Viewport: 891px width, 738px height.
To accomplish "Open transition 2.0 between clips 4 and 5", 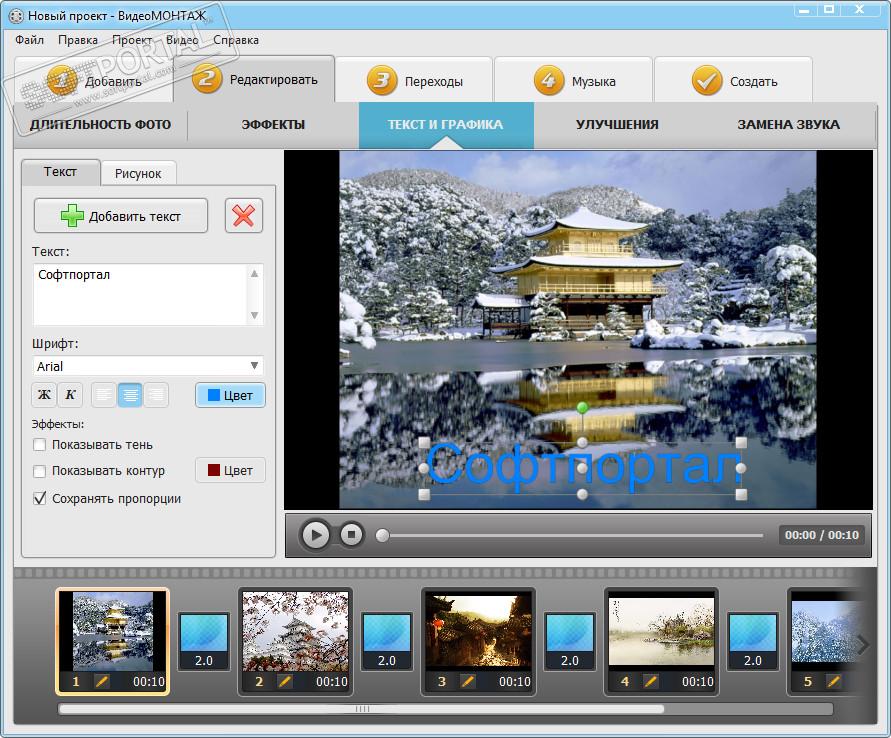I will 753,641.
